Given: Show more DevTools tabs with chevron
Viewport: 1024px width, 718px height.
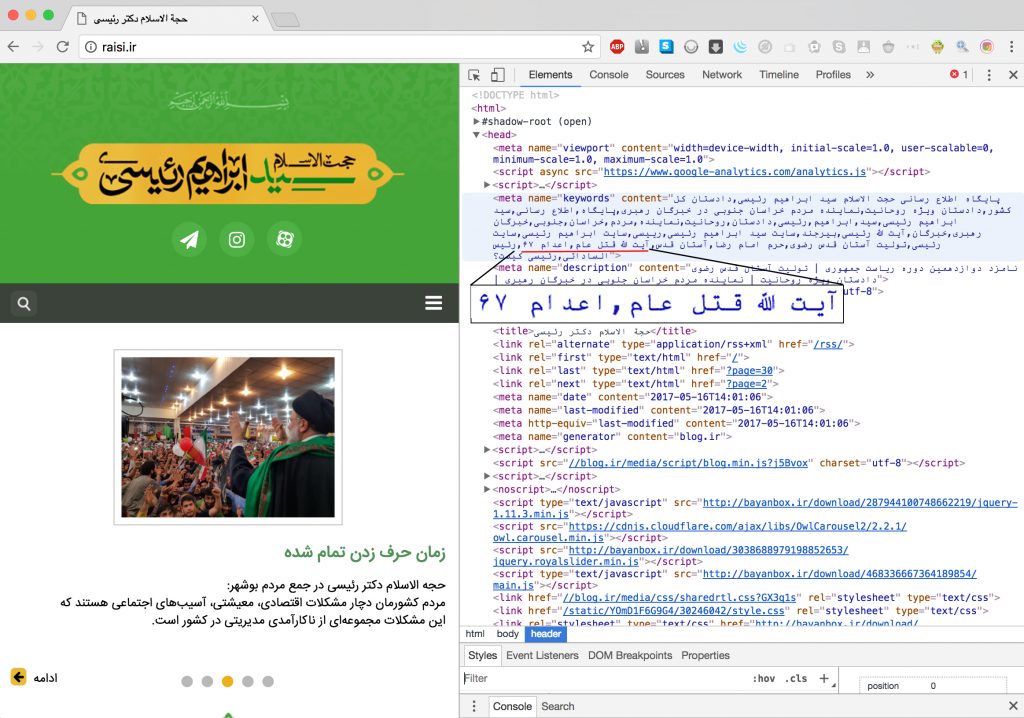Looking at the screenshot, I should [870, 75].
